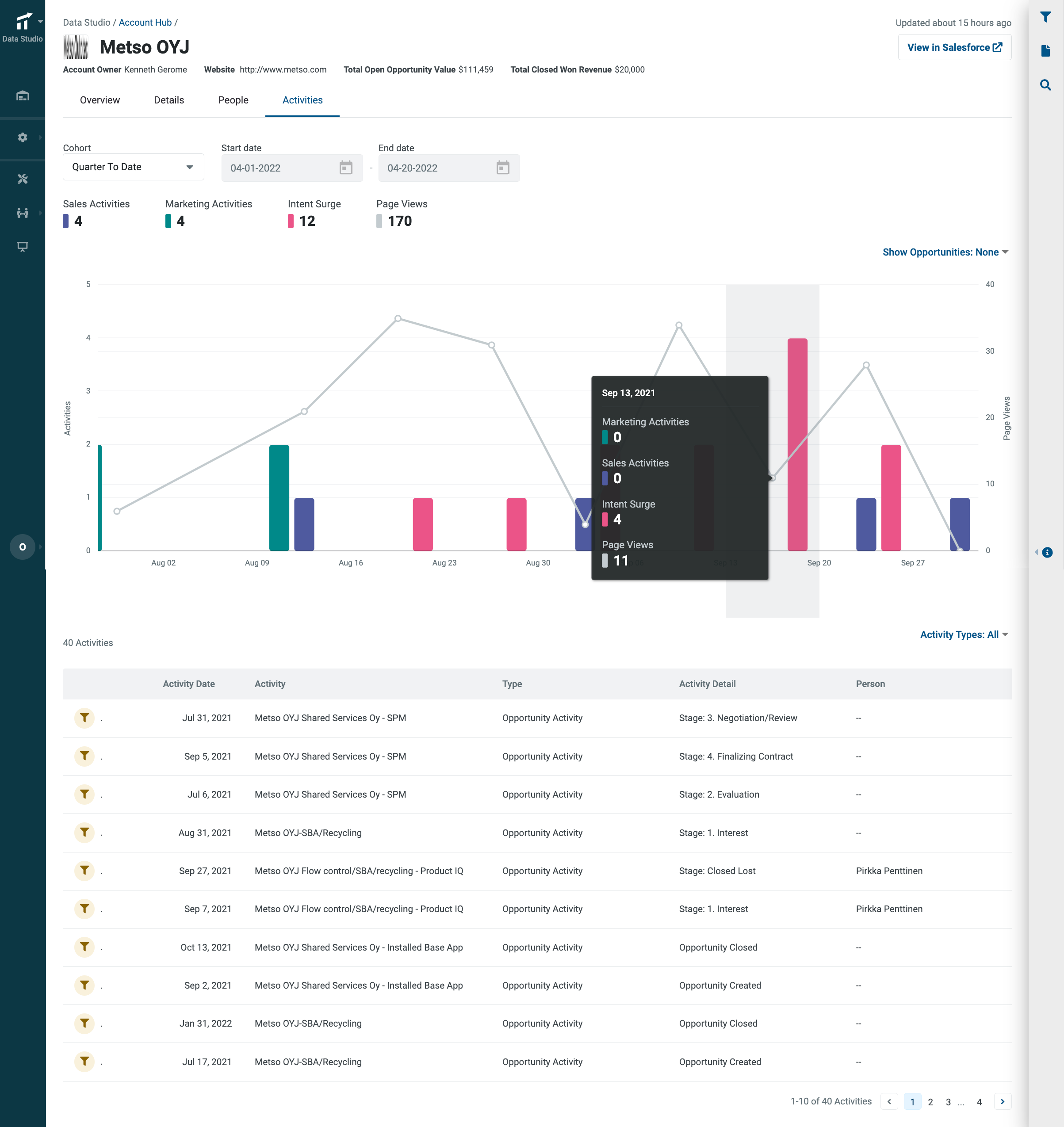Click funnel icon for Sep 7, 2021 row

pos(84,909)
